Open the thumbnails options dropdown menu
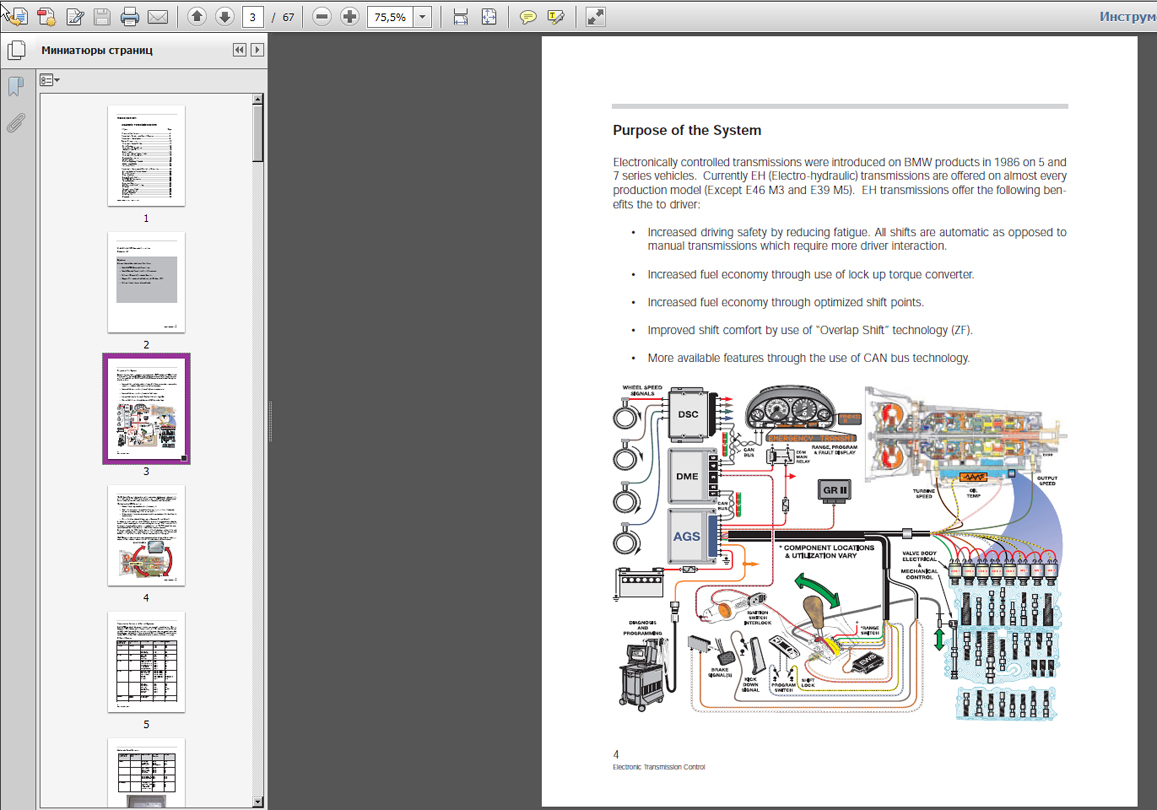This screenshot has height=810, width=1157. (50, 80)
